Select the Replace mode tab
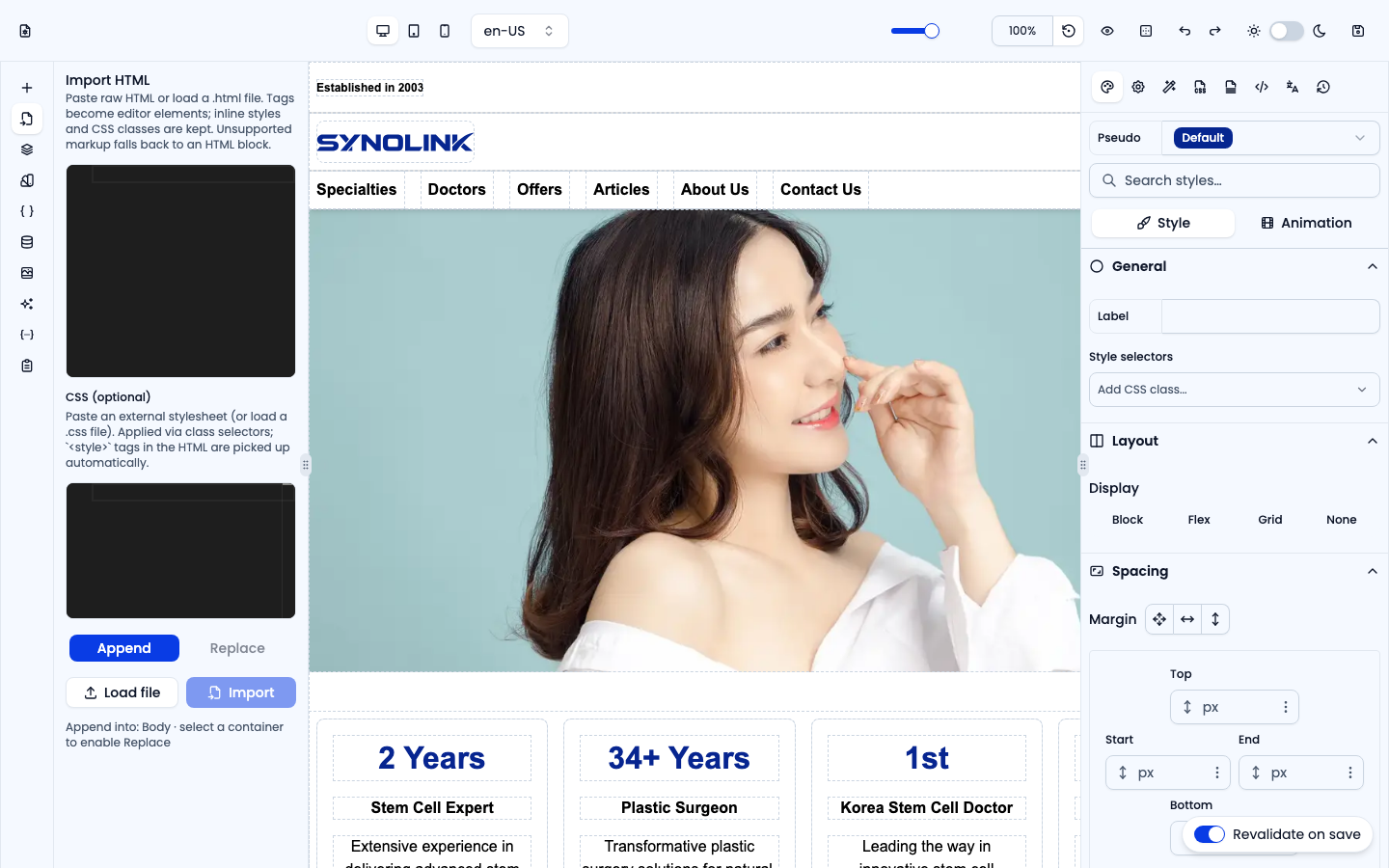 pos(237,648)
